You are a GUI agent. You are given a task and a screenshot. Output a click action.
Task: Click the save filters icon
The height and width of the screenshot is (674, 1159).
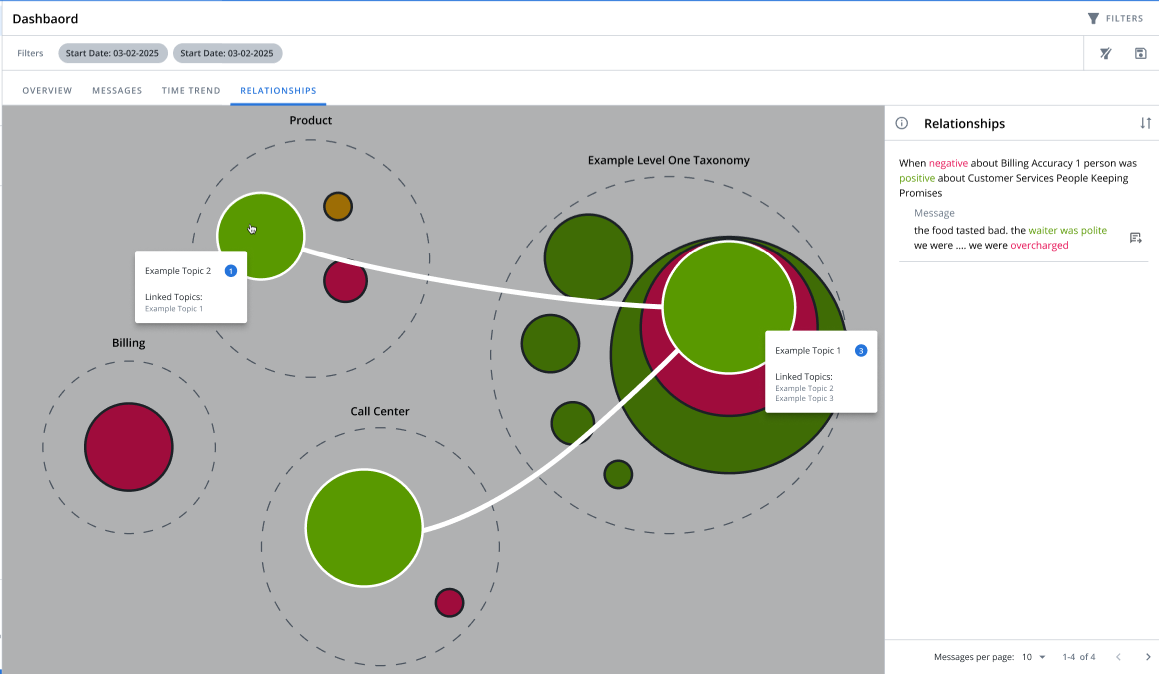coord(1140,53)
